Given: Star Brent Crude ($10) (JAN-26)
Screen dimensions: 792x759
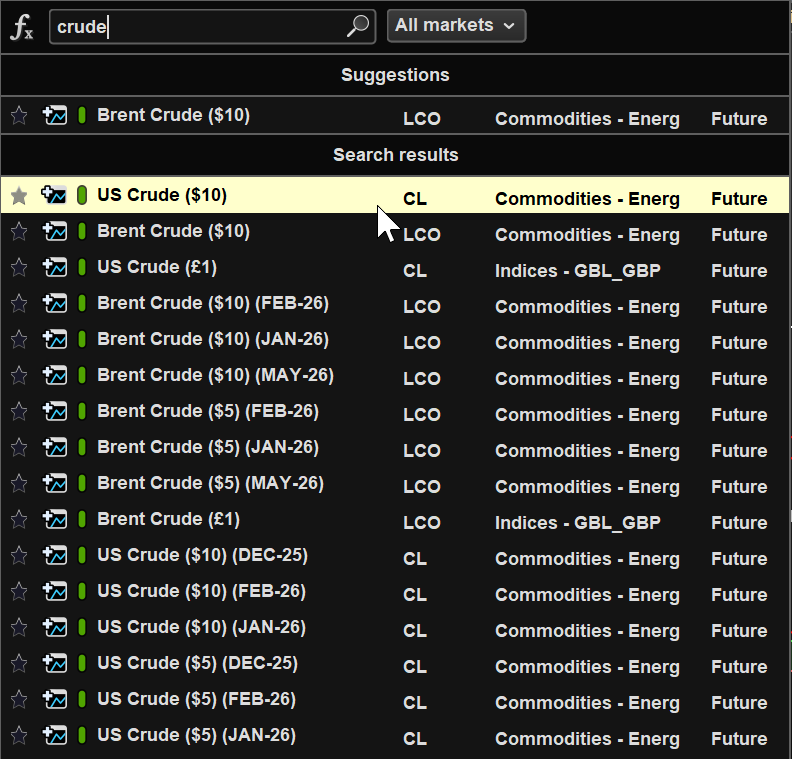Looking at the screenshot, I should click(19, 339).
